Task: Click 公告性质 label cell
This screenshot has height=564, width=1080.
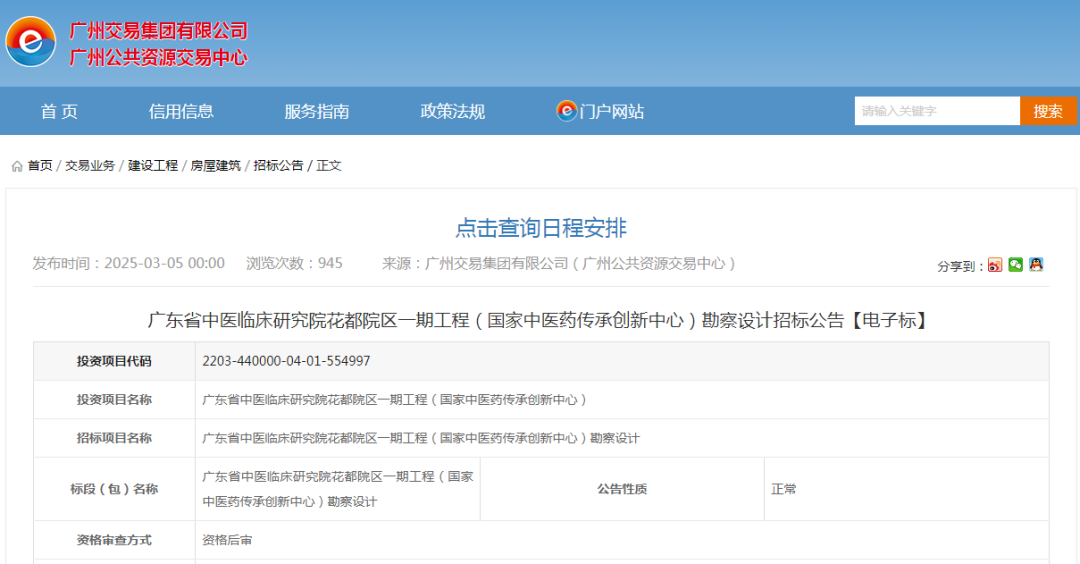Action: click(622, 489)
